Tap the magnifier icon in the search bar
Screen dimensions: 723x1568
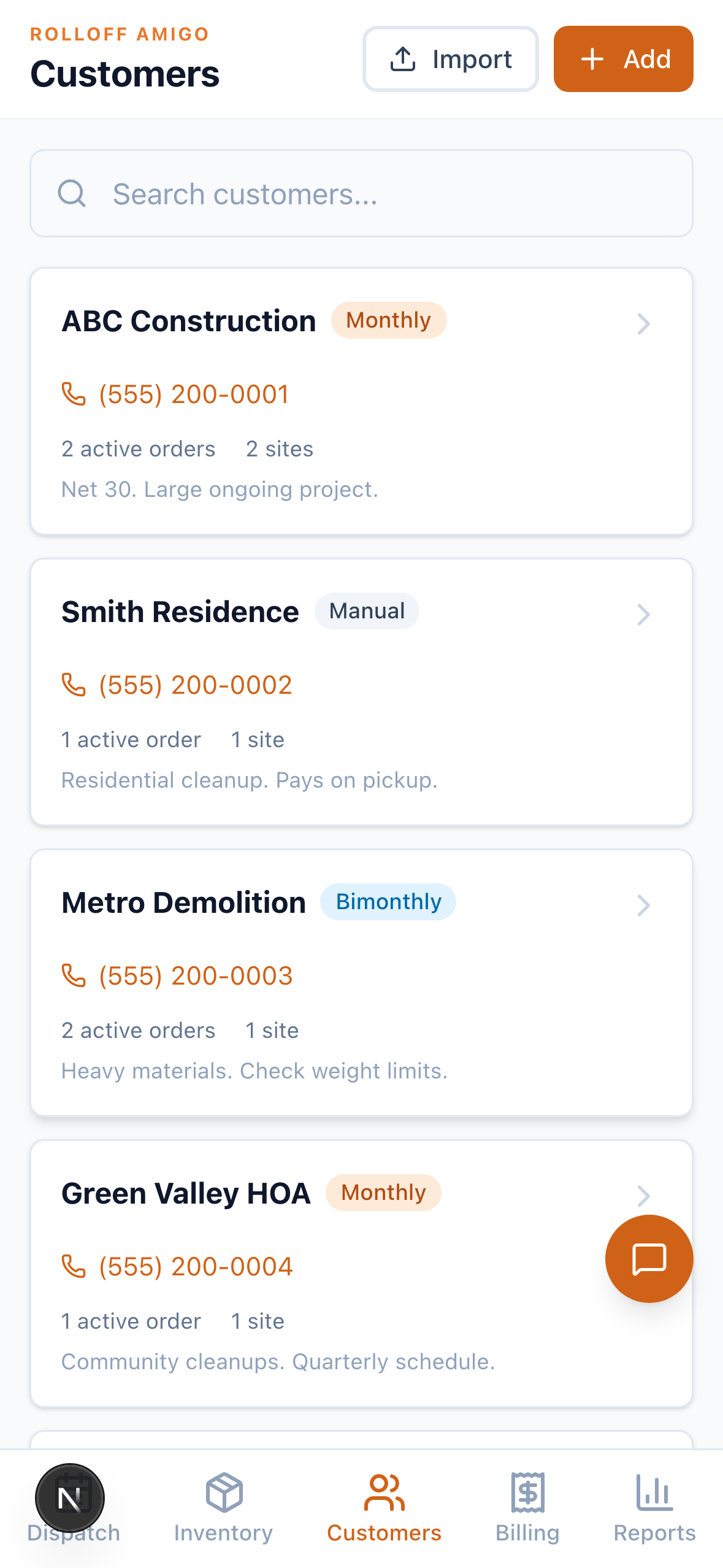coord(72,194)
